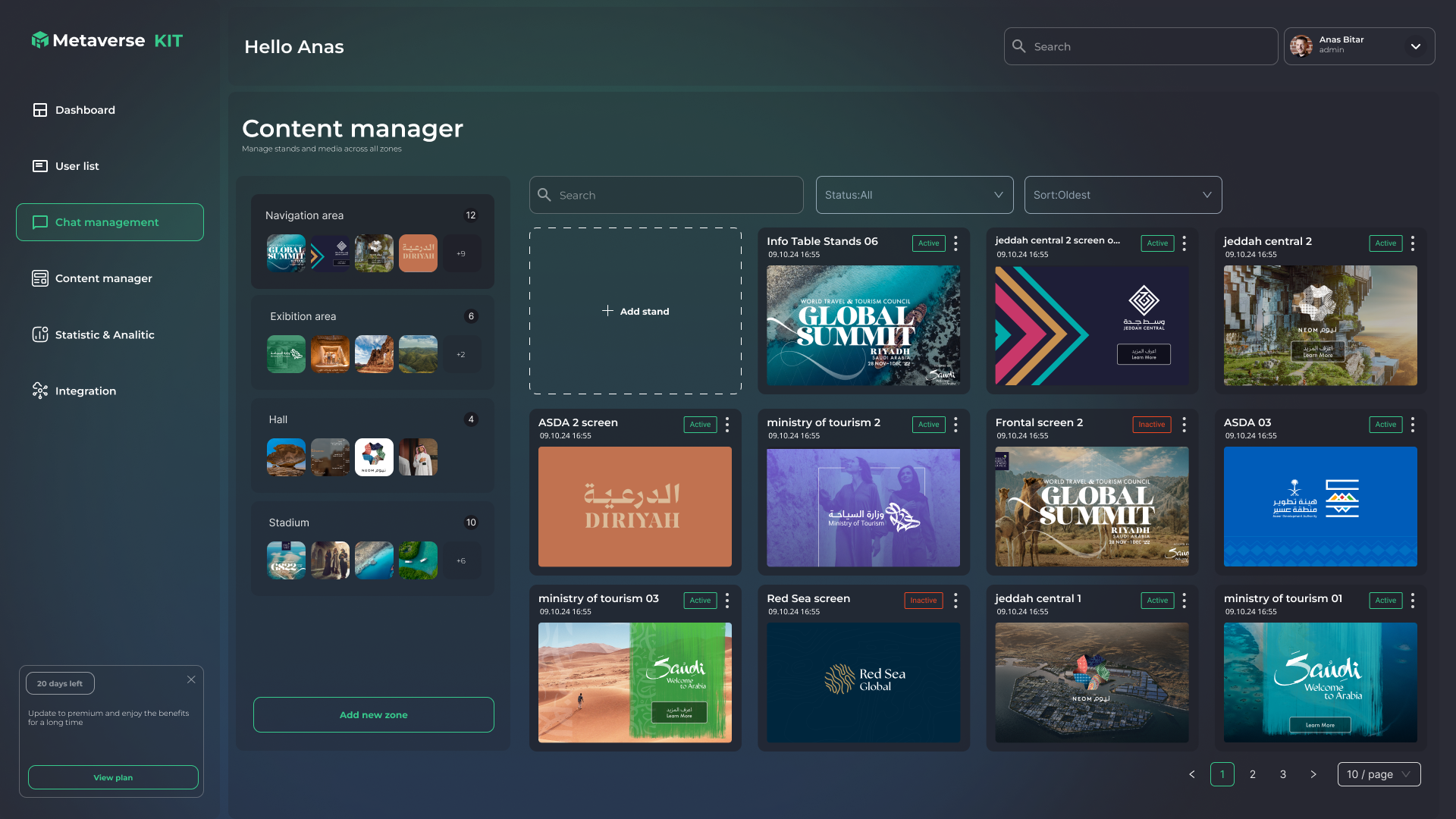Toggle Inactive badge on Red Sea screen

(923, 601)
